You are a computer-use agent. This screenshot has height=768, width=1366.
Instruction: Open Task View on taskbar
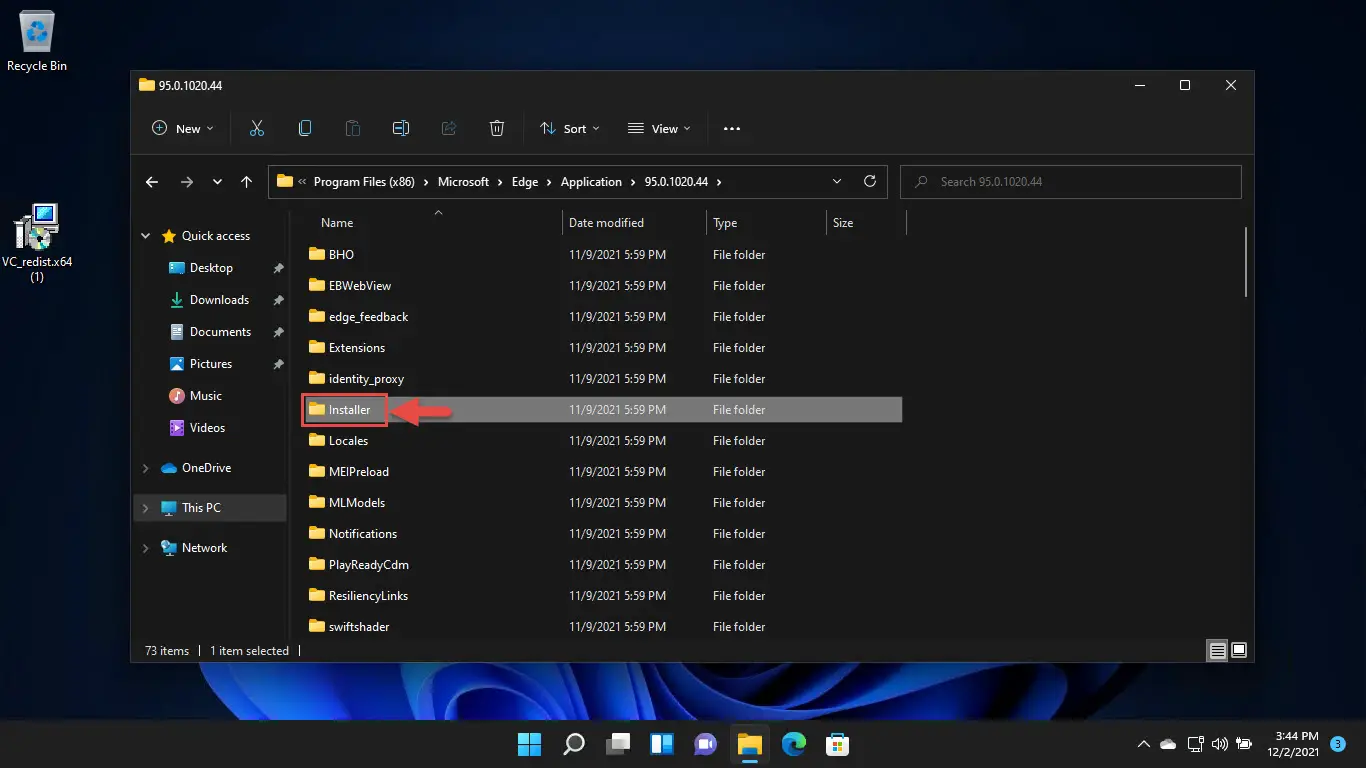coord(618,744)
